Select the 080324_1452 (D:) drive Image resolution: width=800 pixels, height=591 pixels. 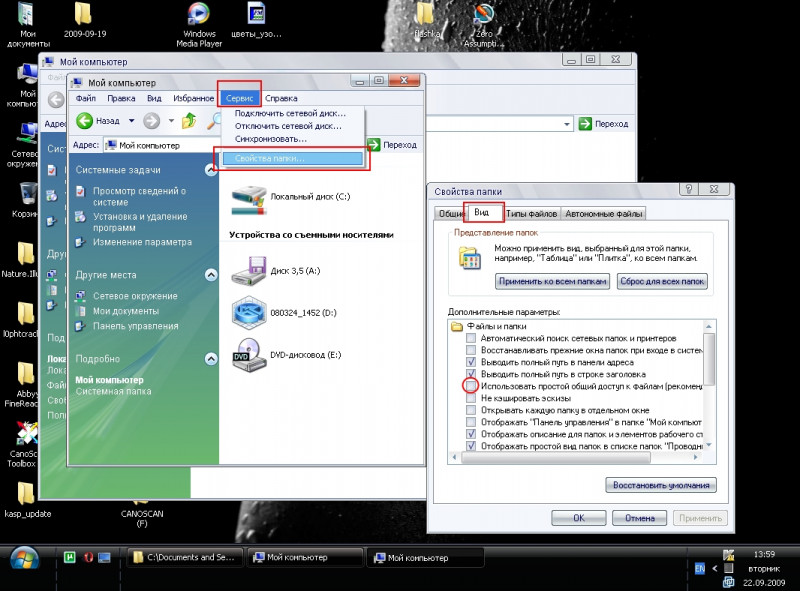click(284, 312)
